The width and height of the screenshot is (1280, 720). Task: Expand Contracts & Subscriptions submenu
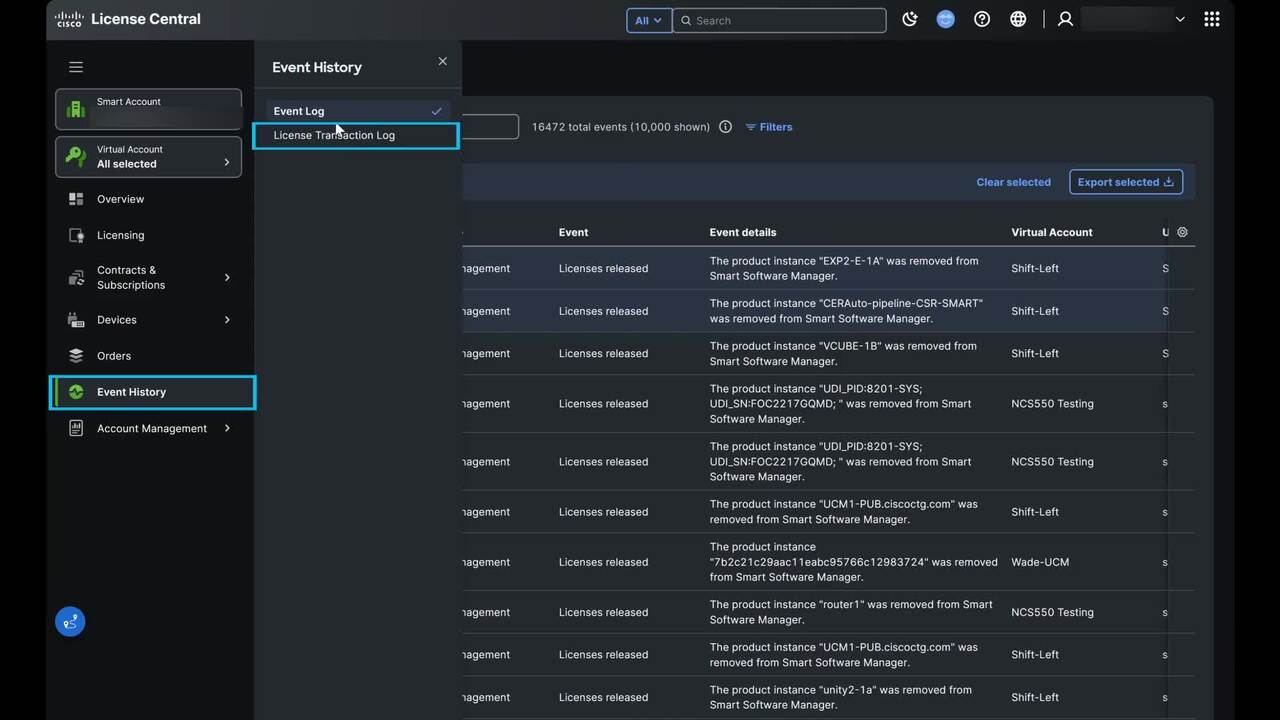pos(227,277)
